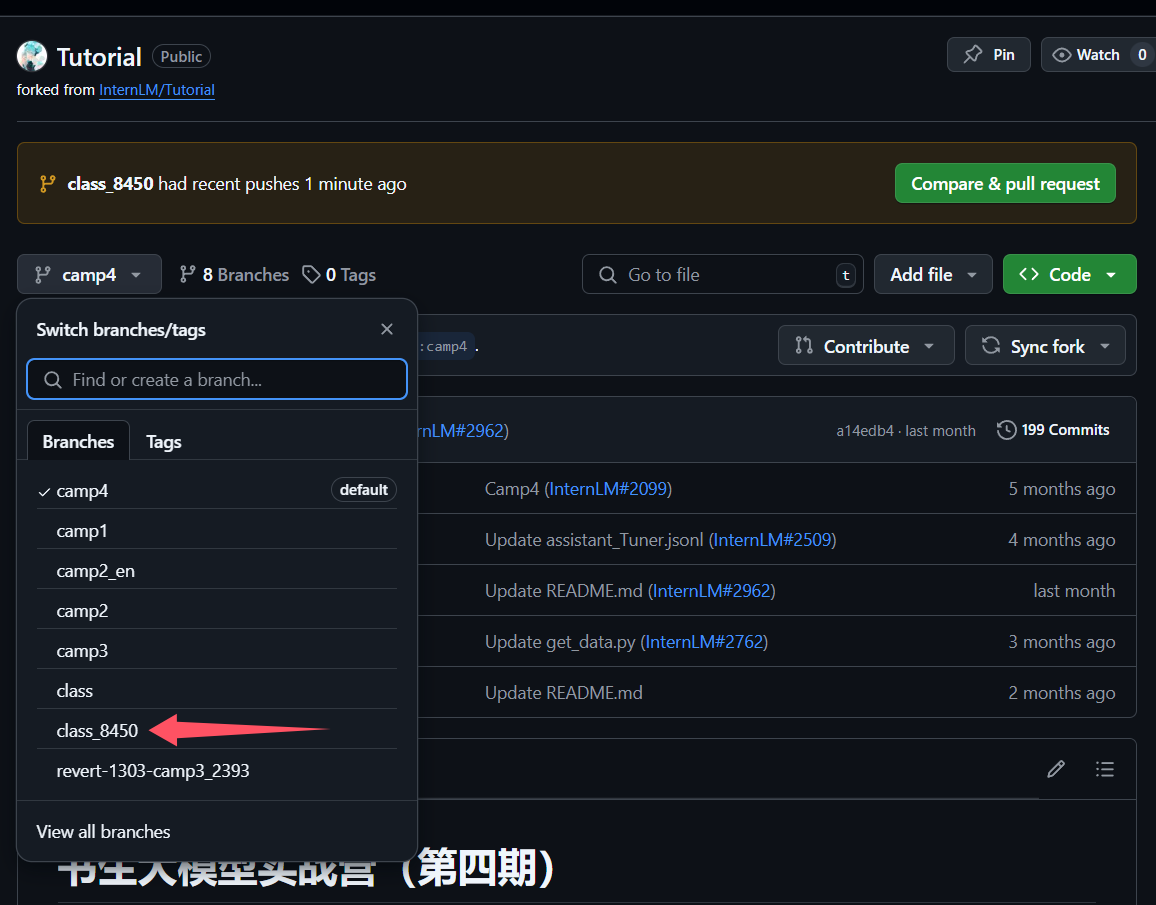Click the Find or create a branch field
This screenshot has width=1156, height=905.
217,380
